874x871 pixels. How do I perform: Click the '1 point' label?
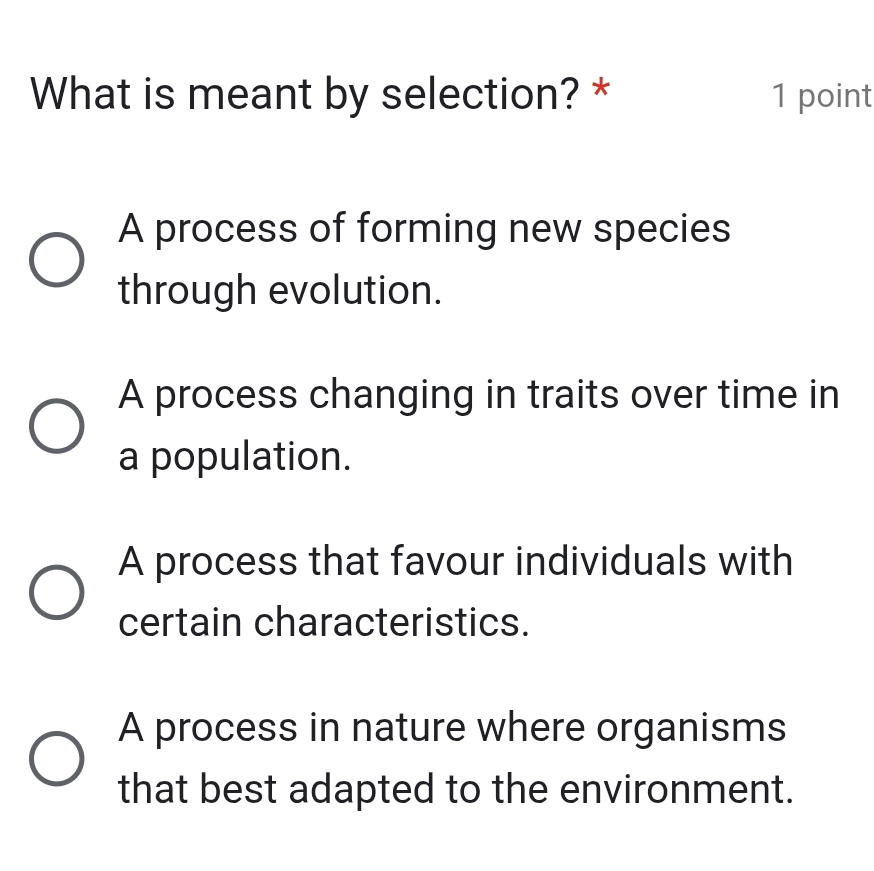(x=822, y=95)
